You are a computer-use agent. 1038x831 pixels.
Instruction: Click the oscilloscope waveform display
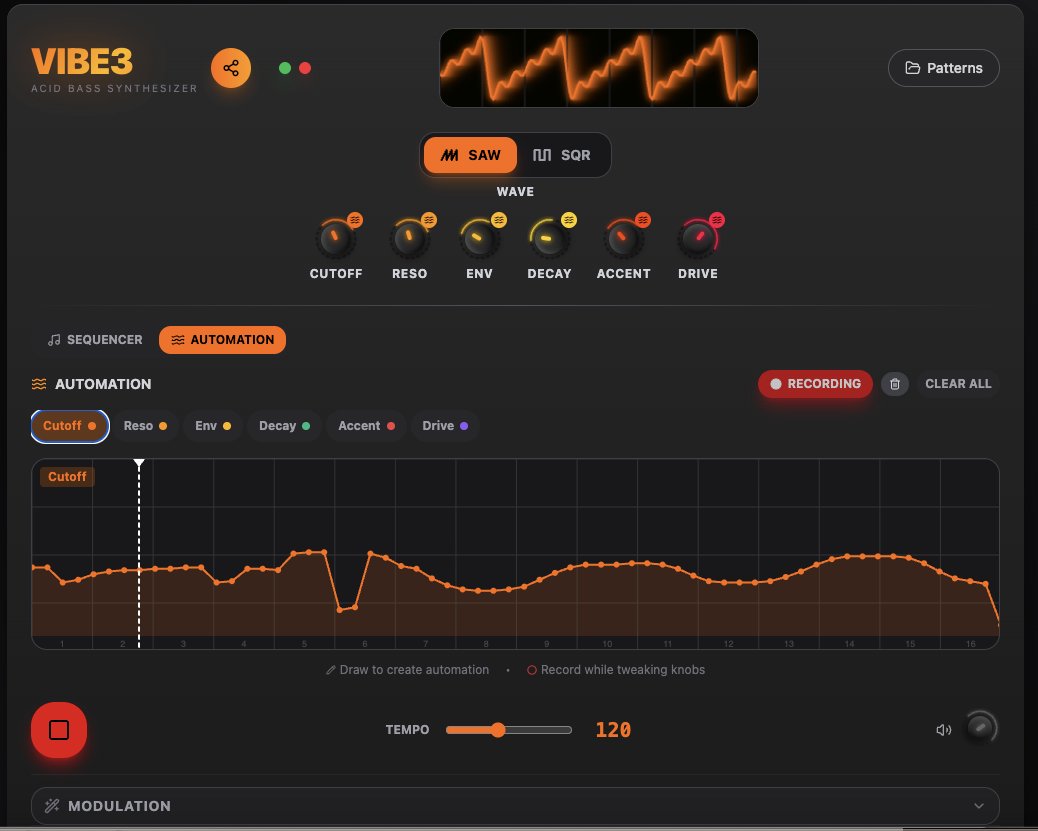click(598, 68)
